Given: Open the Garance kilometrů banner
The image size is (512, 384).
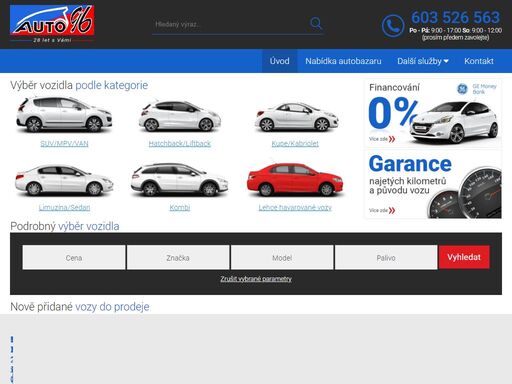Looking at the screenshot, I should pos(433,185).
